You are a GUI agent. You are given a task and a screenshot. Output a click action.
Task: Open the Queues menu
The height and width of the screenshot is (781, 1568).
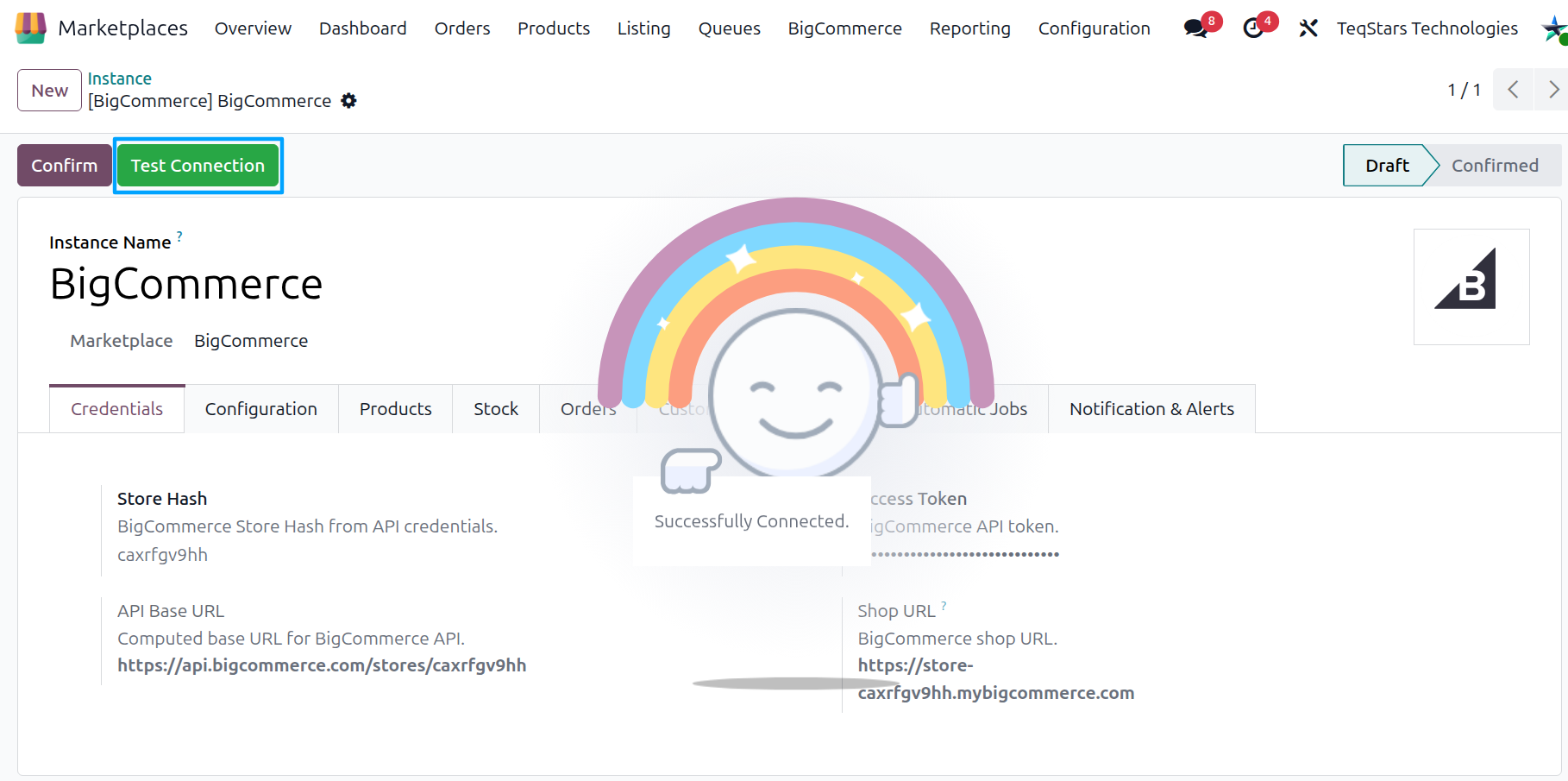point(729,28)
